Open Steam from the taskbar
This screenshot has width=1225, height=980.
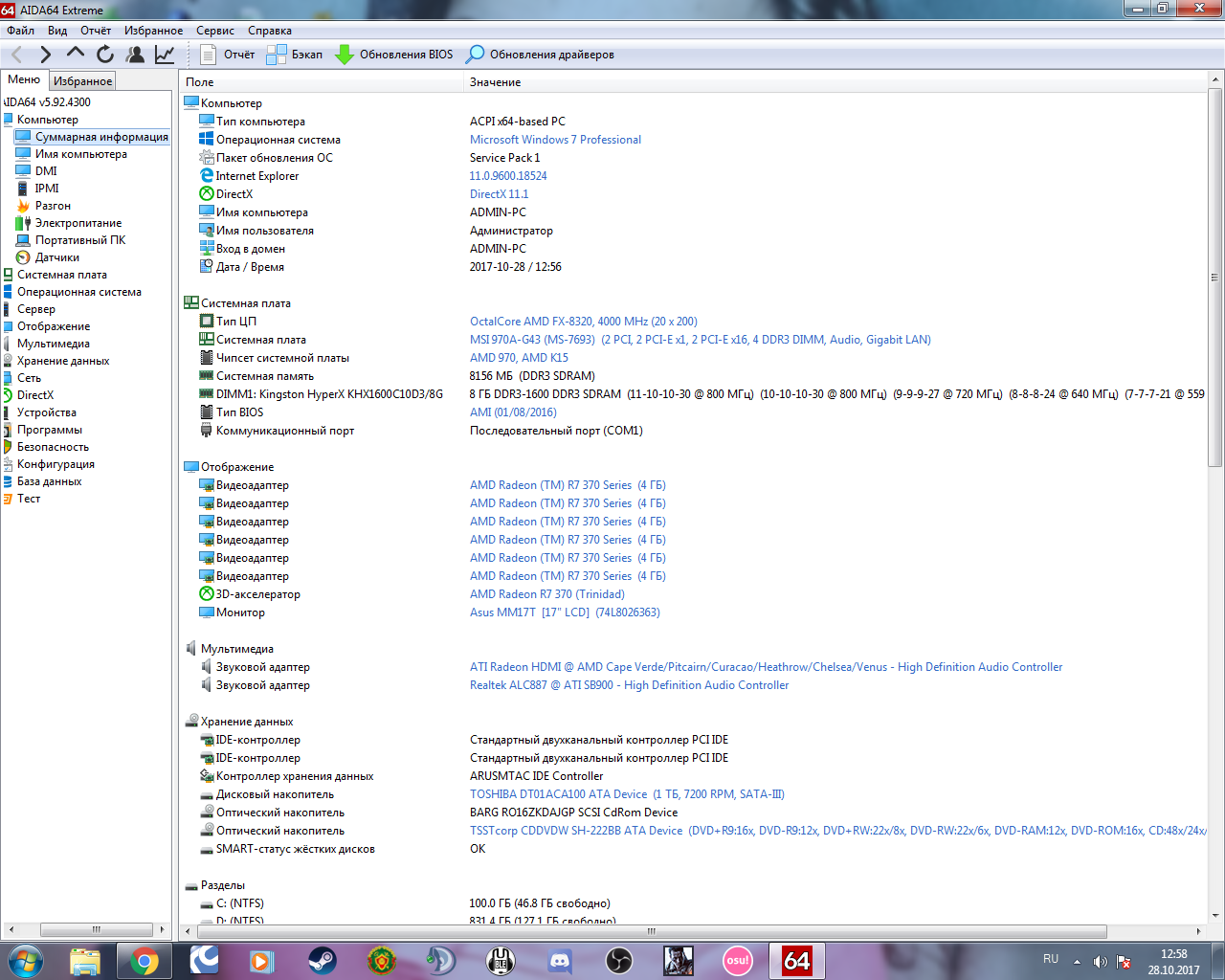coord(322,960)
